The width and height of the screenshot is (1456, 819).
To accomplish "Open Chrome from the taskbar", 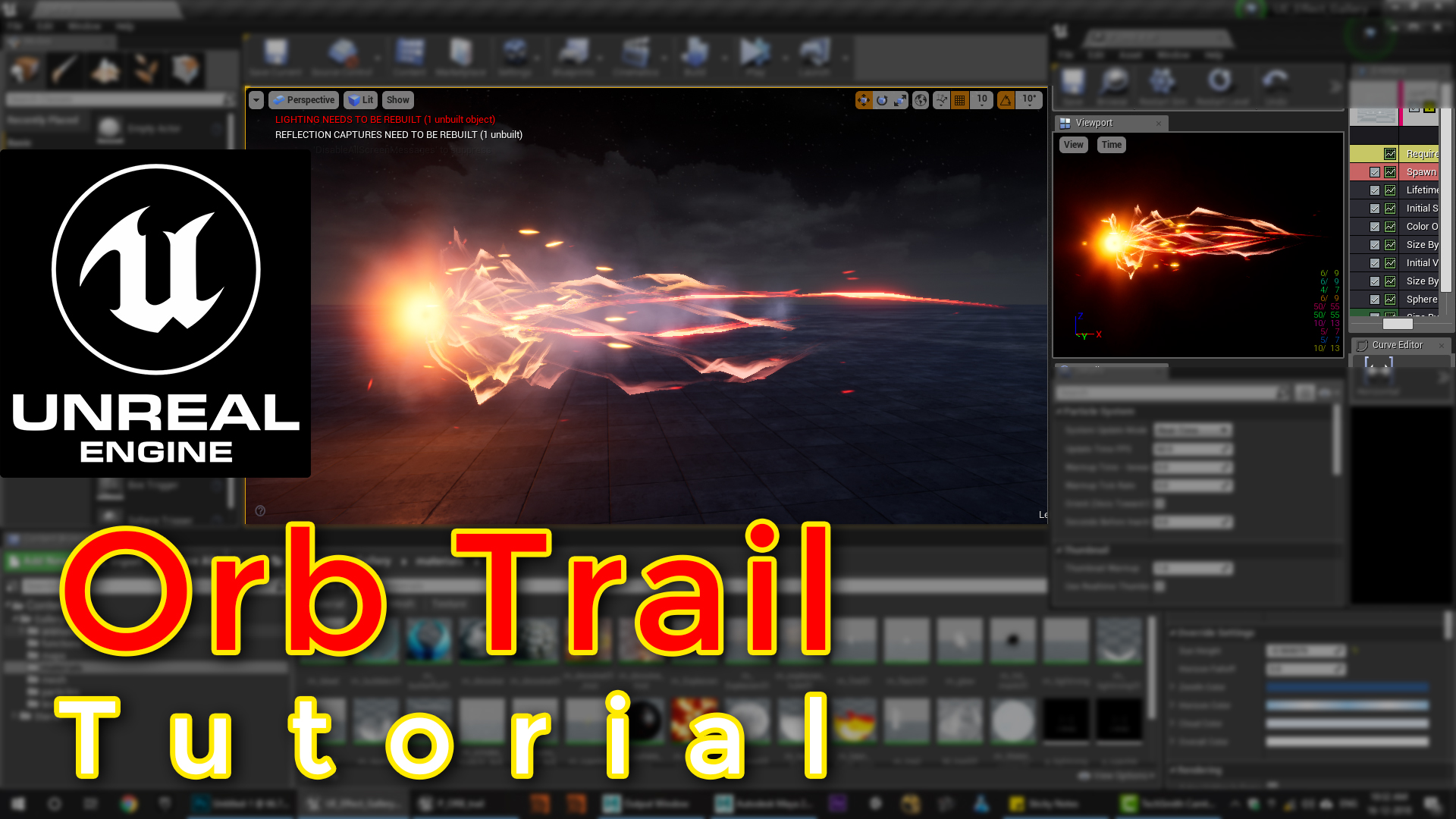I will click(129, 804).
